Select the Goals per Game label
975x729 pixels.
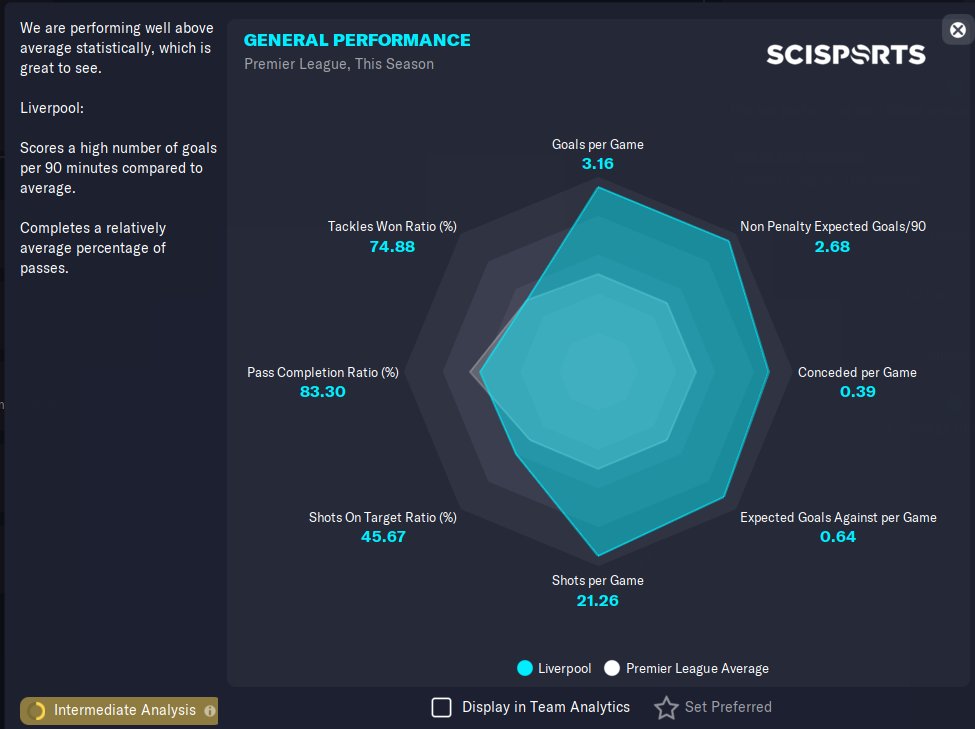pos(597,144)
